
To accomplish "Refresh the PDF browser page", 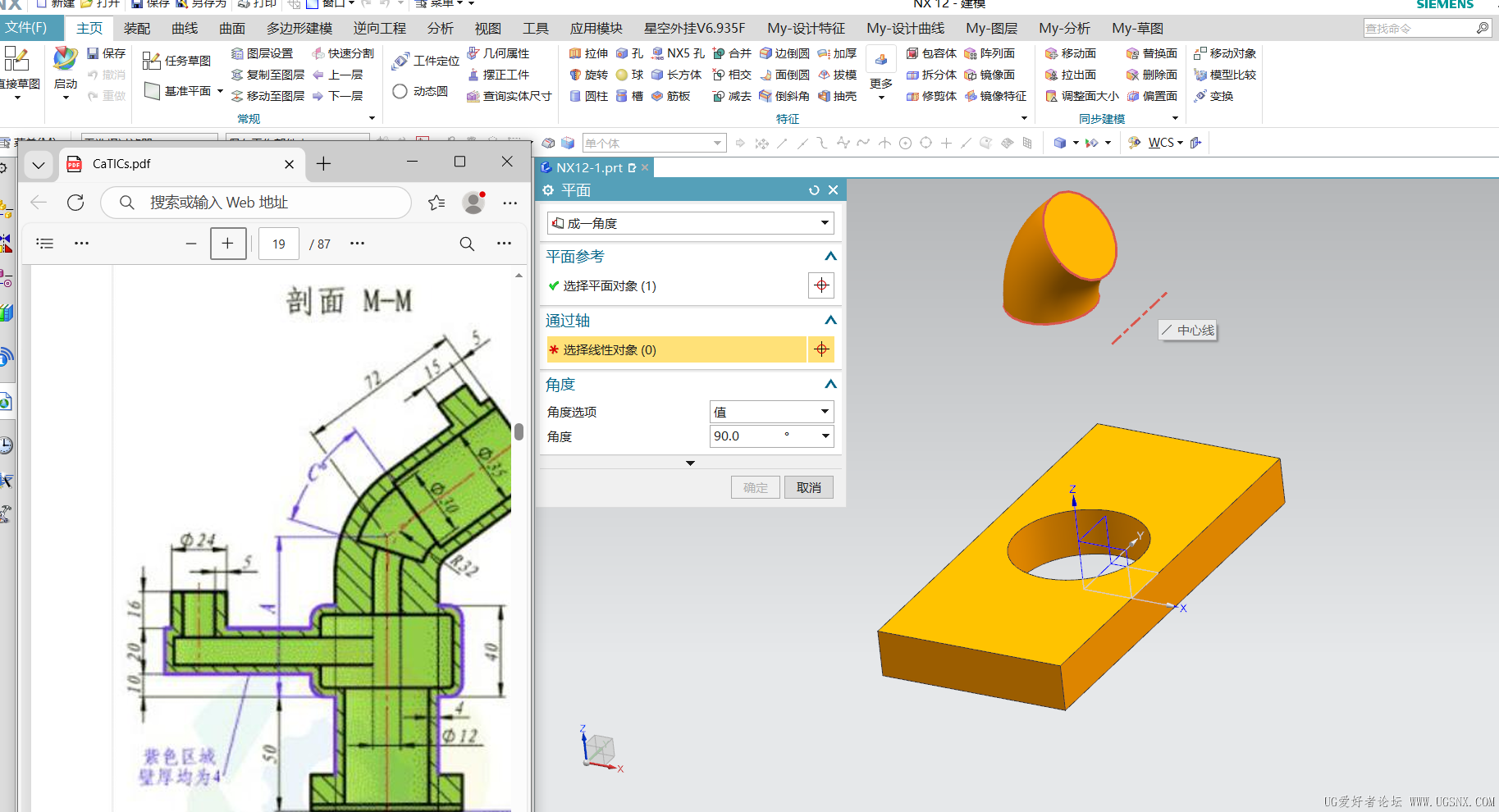I will tap(75, 203).
